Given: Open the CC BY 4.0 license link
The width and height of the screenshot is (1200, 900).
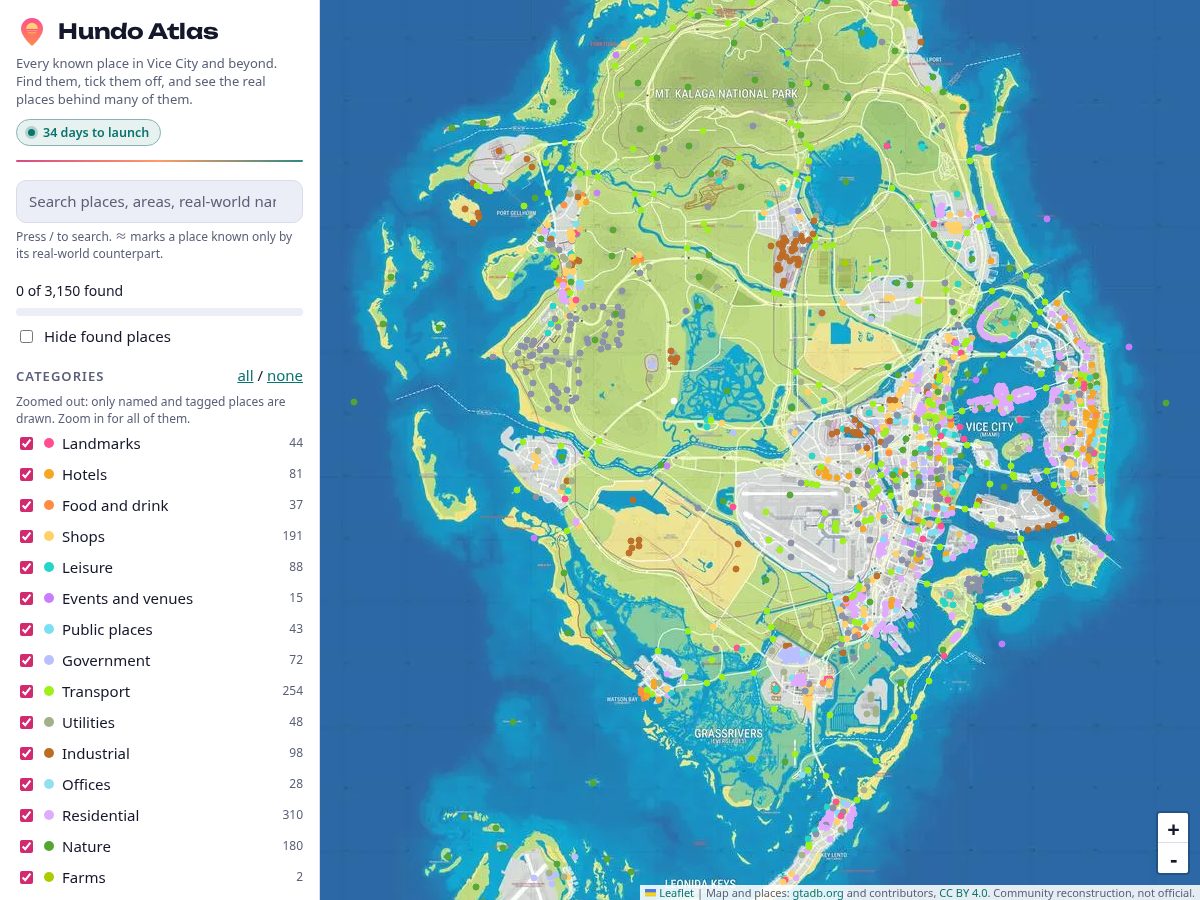Looking at the screenshot, I should point(963,893).
